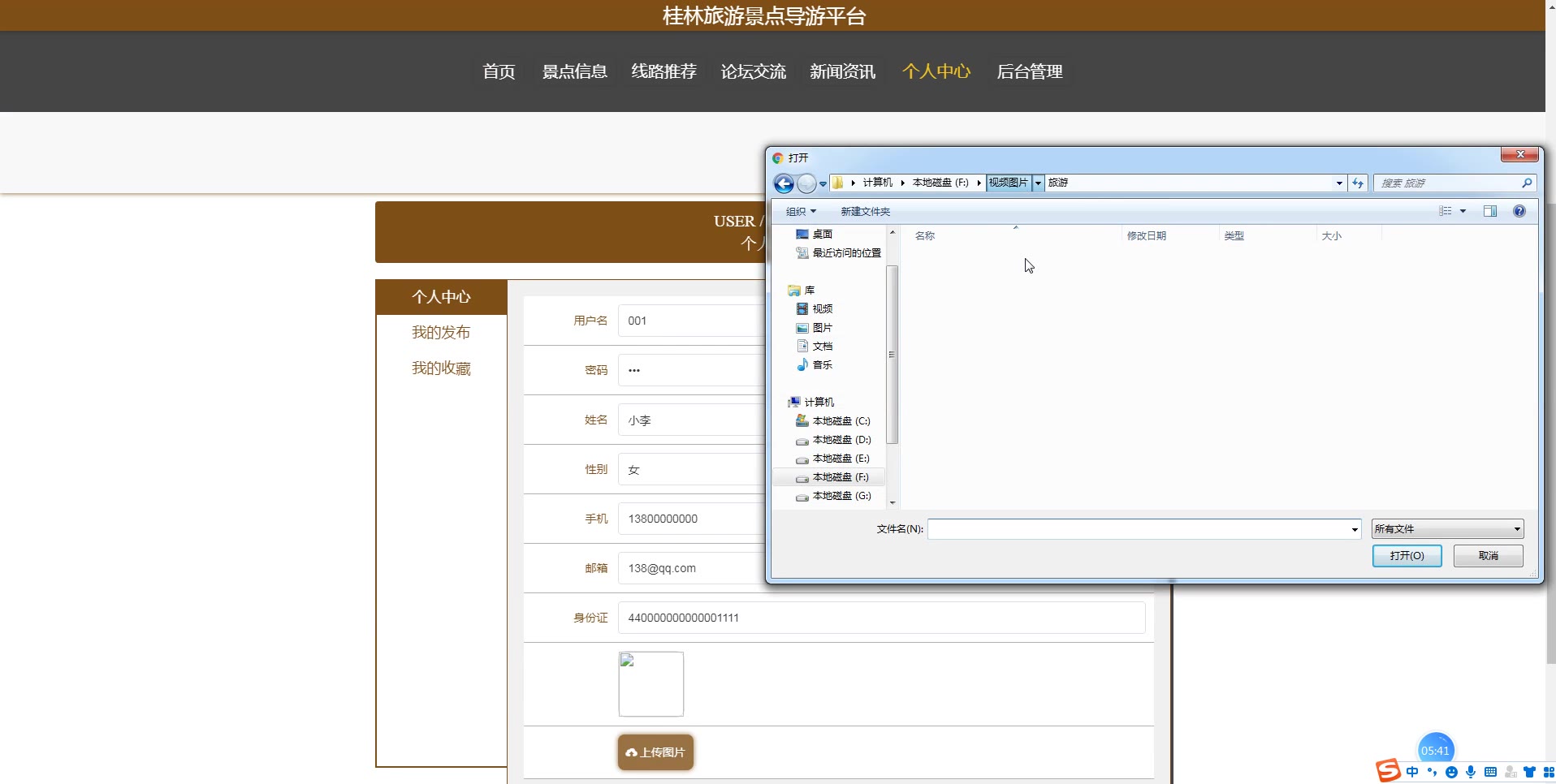Toggle Sogou Chinese/English input mode
The height and width of the screenshot is (784, 1556).
(1413, 772)
